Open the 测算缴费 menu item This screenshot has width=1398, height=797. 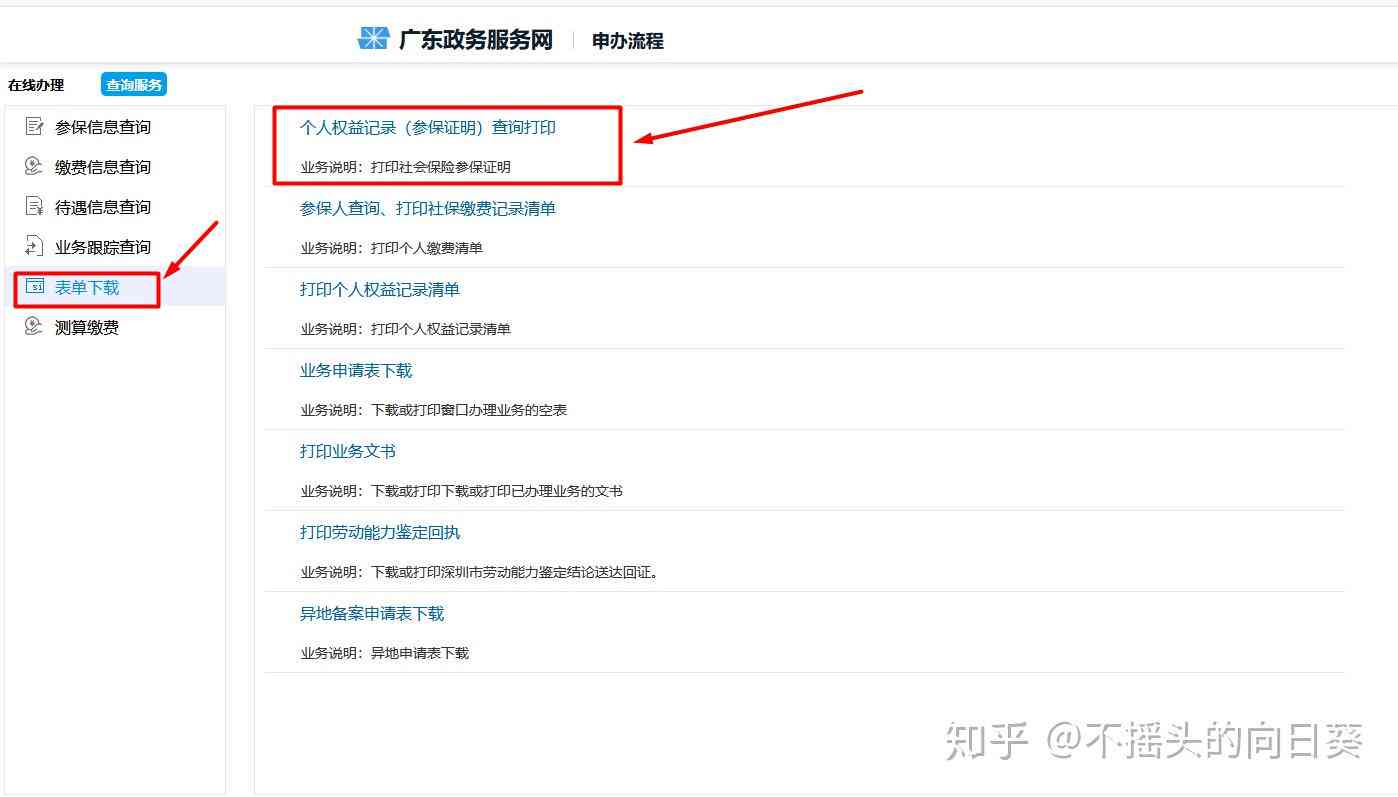(x=87, y=327)
